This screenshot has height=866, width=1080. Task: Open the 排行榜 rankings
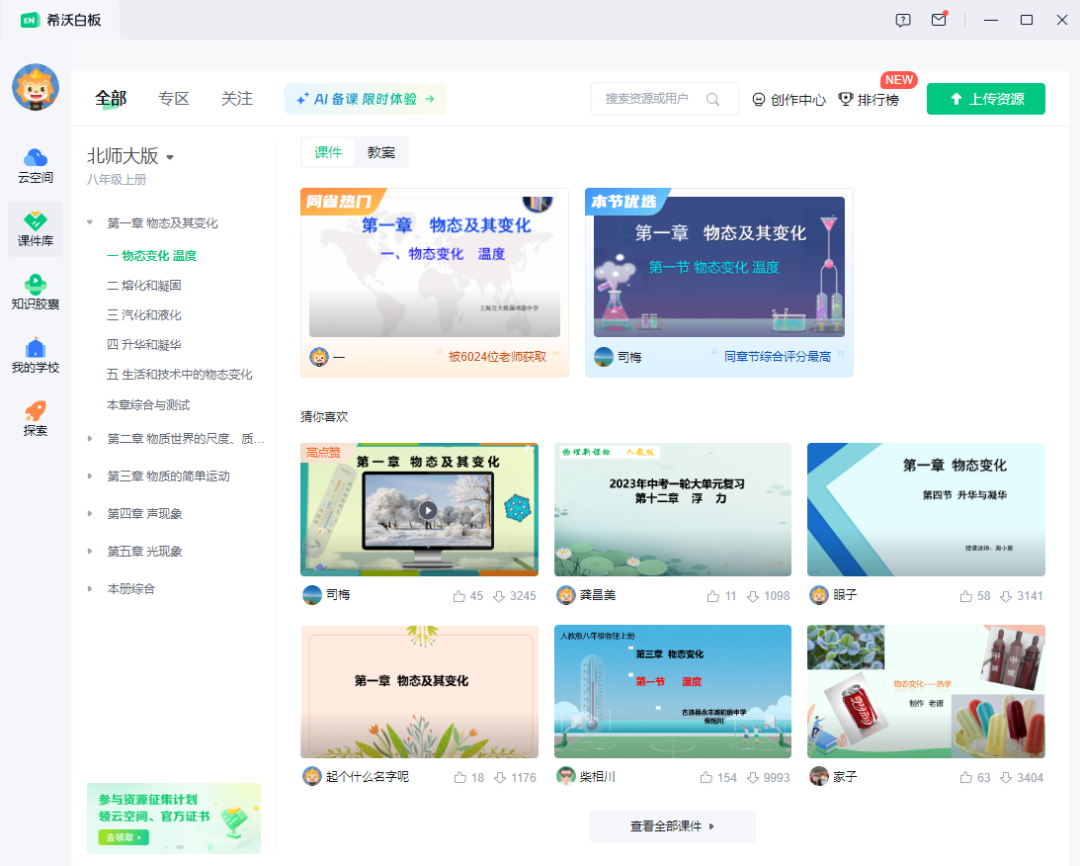point(875,99)
